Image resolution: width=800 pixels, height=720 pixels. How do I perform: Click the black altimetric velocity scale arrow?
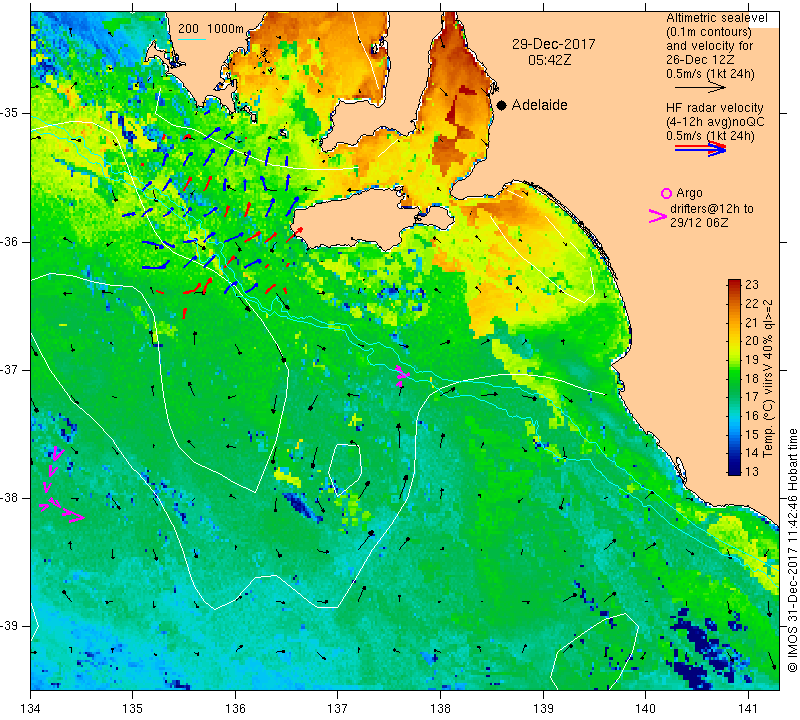tap(700, 88)
